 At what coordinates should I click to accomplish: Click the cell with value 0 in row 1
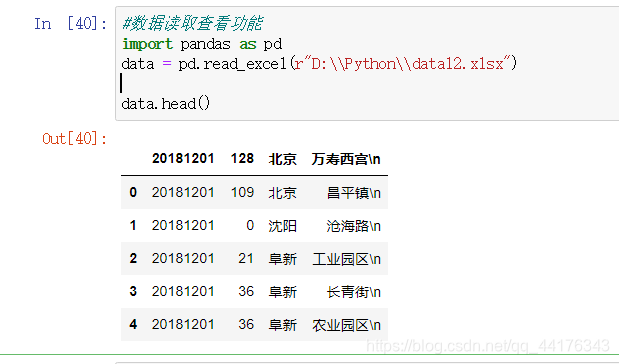coord(250,225)
